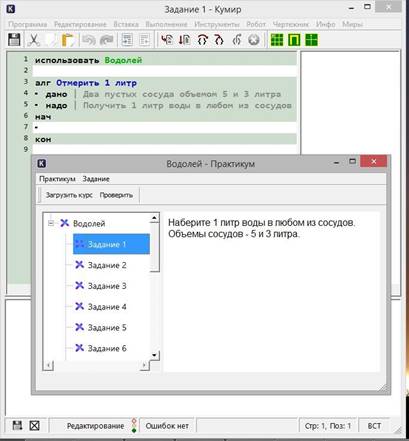The image size is (409, 441).
Task: Click the save icon in bottom status bar
Action: [17, 425]
